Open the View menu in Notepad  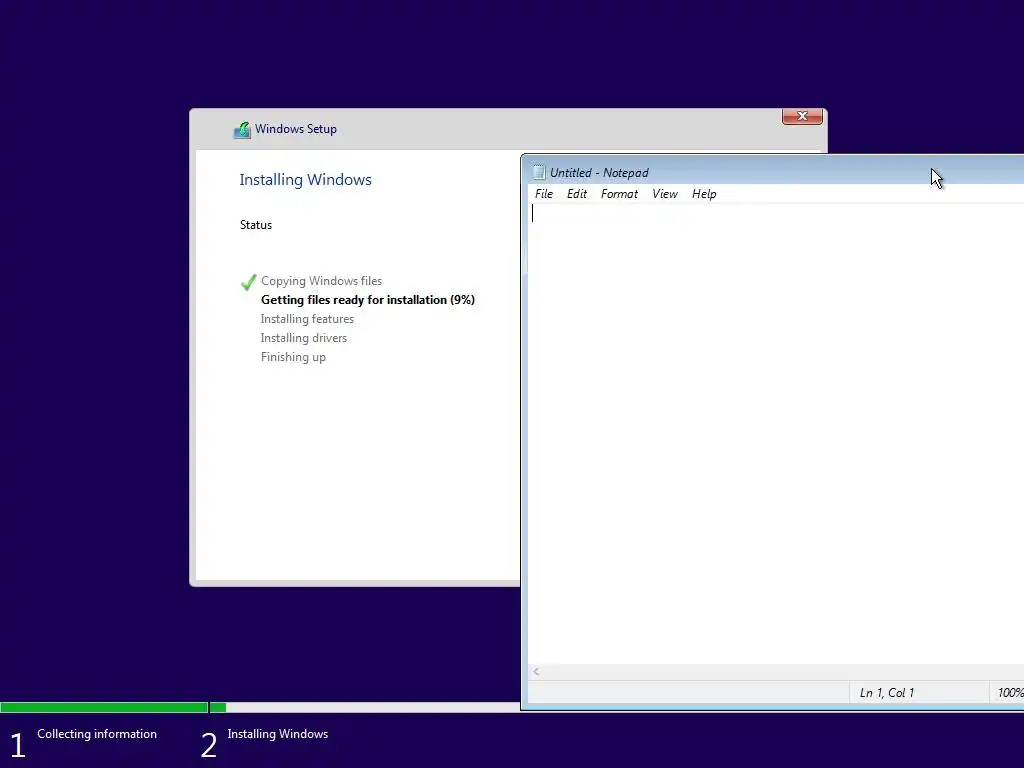[665, 194]
